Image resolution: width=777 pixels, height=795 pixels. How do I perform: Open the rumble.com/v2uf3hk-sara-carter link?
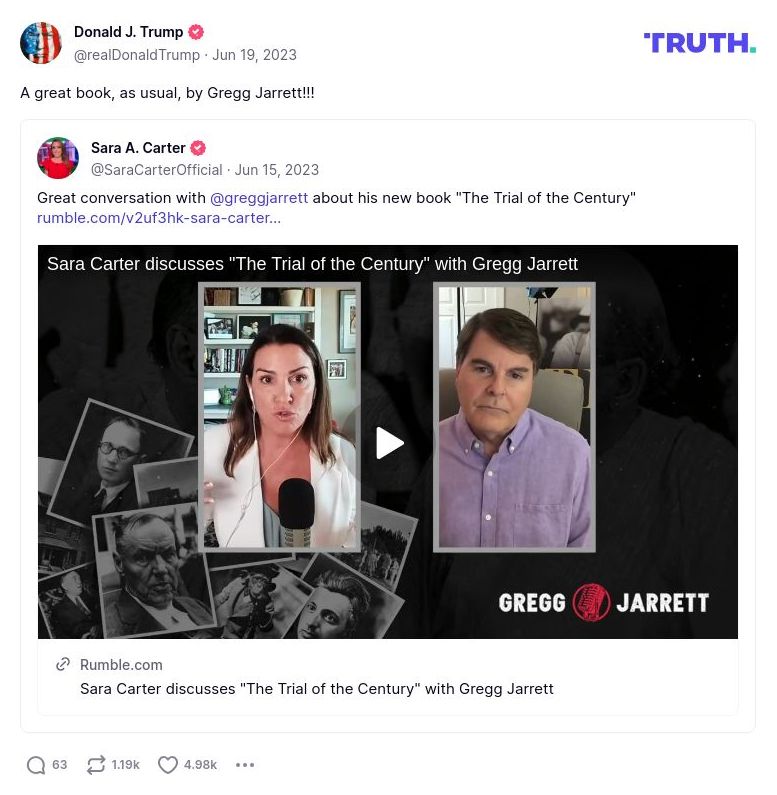click(x=159, y=218)
